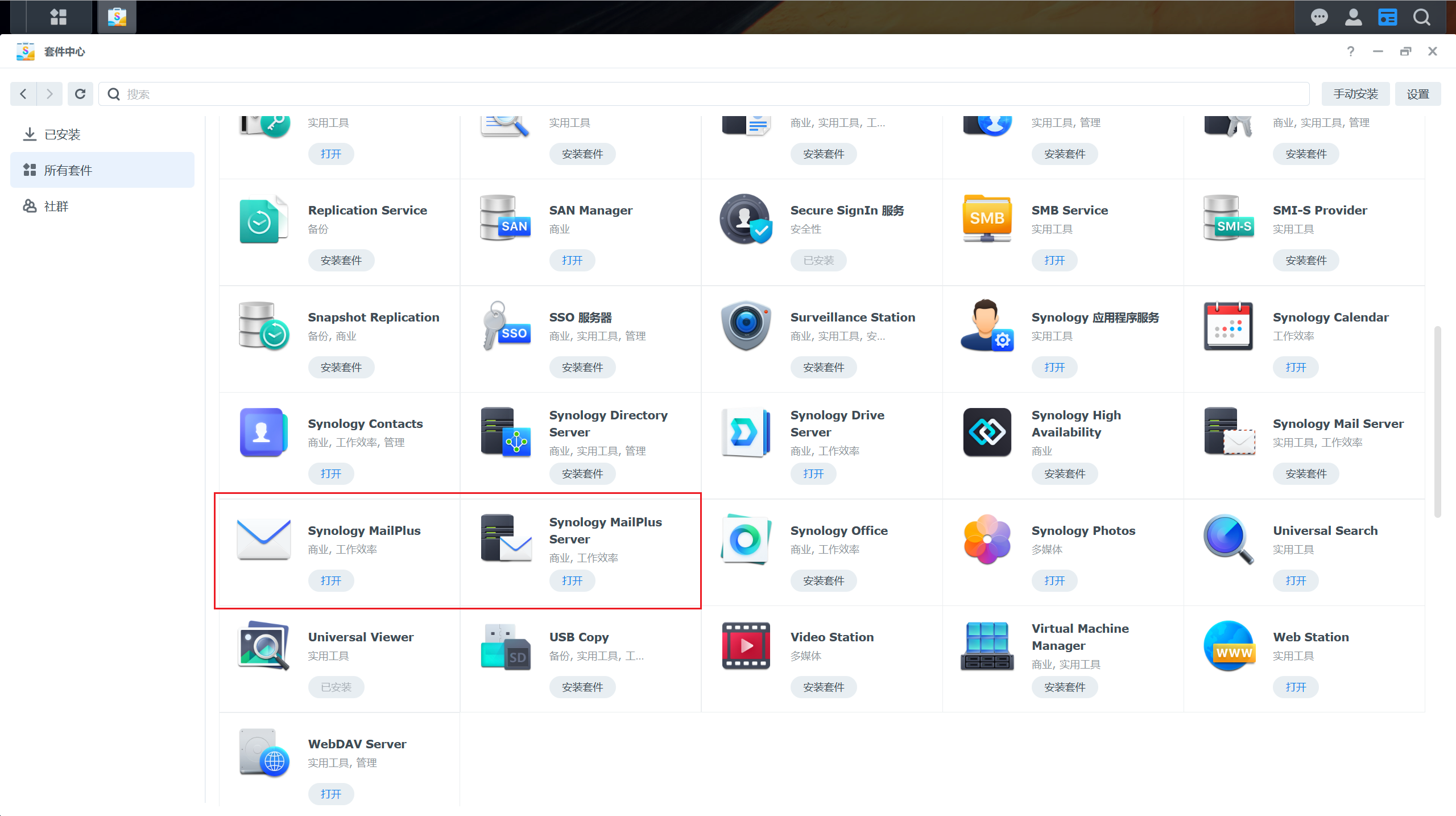Image resolution: width=1456 pixels, height=816 pixels.
Task: Click the SAN Manager icon
Action: (x=505, y=219)
